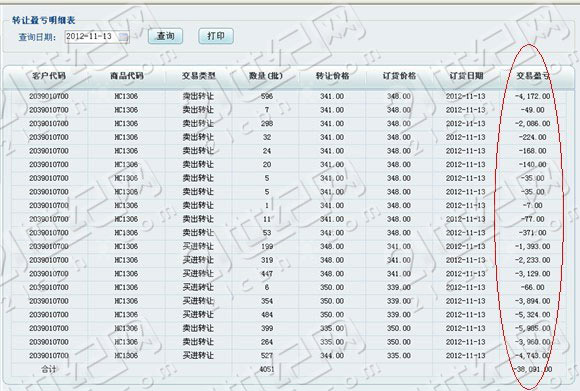
Task: Select the profit/loss cell -140.00
Action: pyautogui.click(x=533, y=165)
